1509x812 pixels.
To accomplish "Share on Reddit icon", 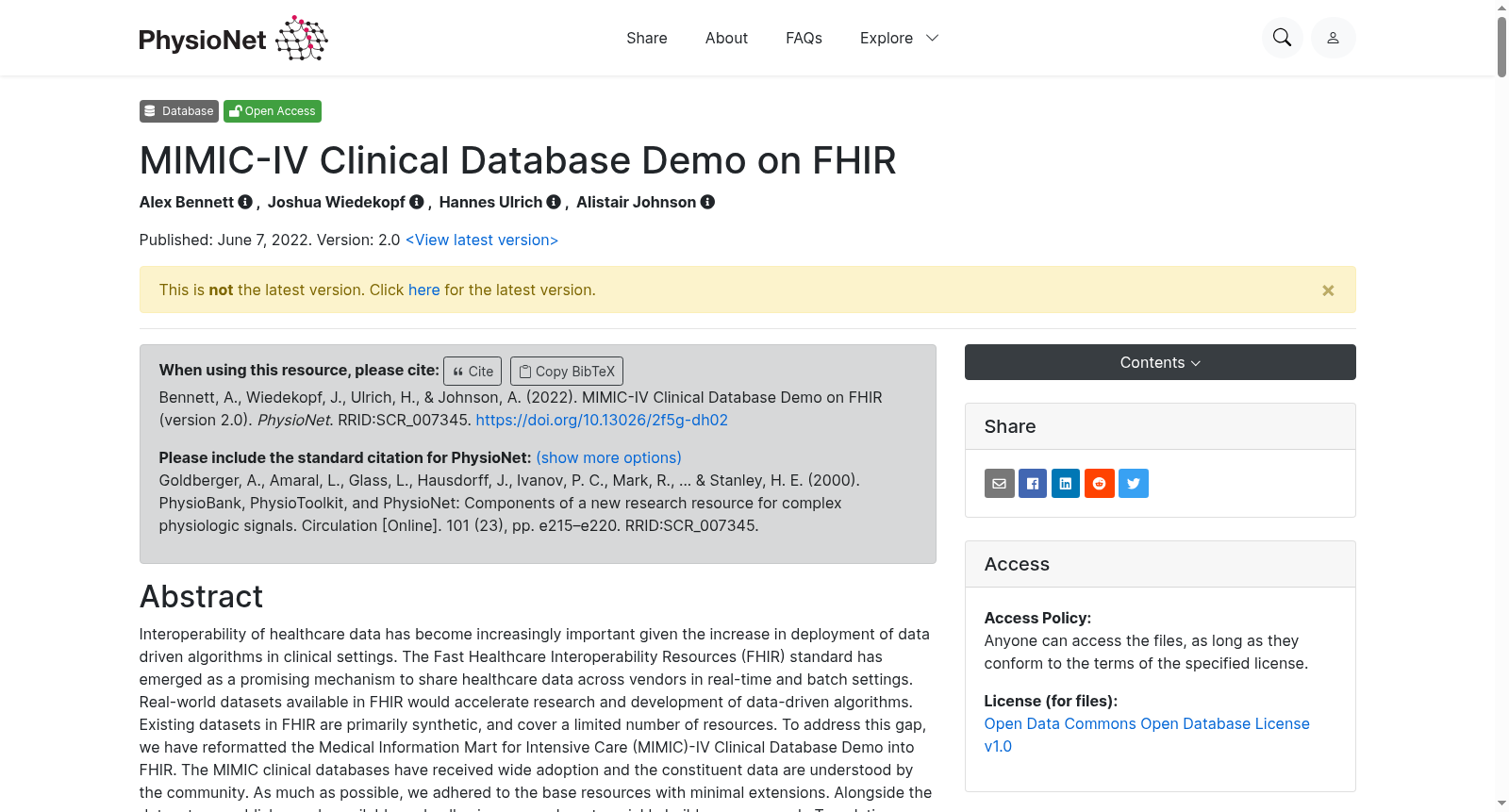I will tap(1100, 484).
